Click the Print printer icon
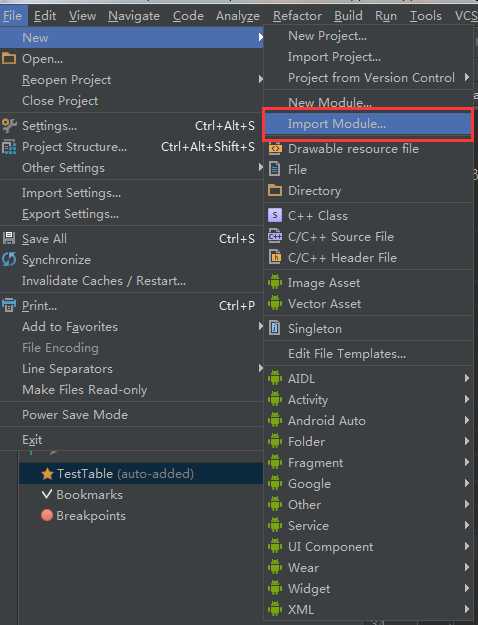478x625 pixels. [x=9, y=305]
